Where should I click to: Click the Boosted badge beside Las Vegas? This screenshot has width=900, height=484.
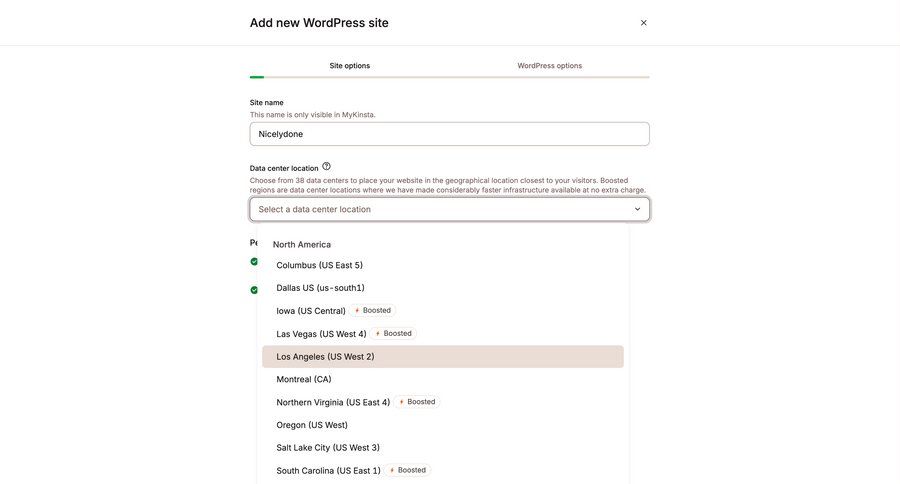pos(394,334)
